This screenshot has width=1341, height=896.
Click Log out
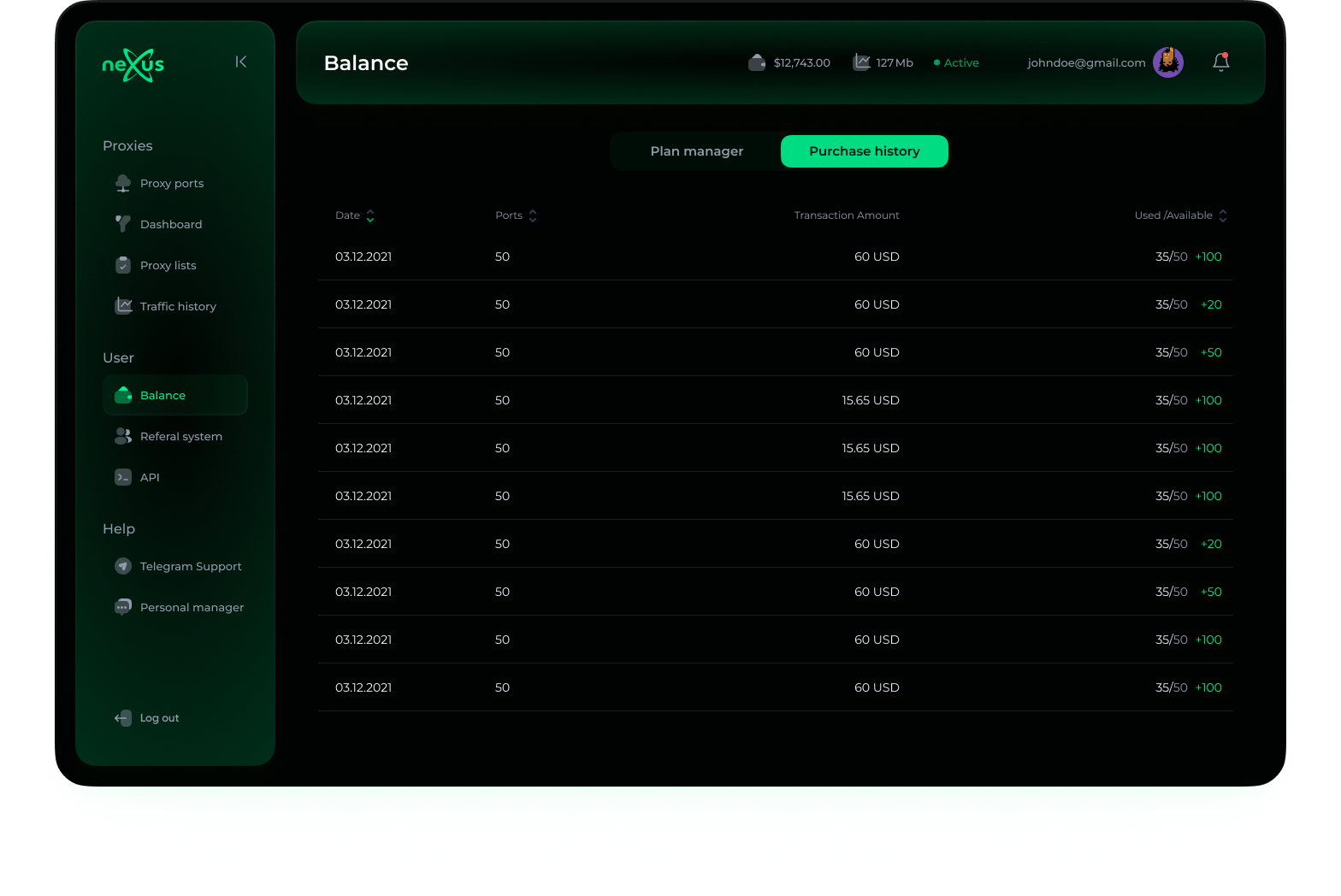tap(160, 718)
